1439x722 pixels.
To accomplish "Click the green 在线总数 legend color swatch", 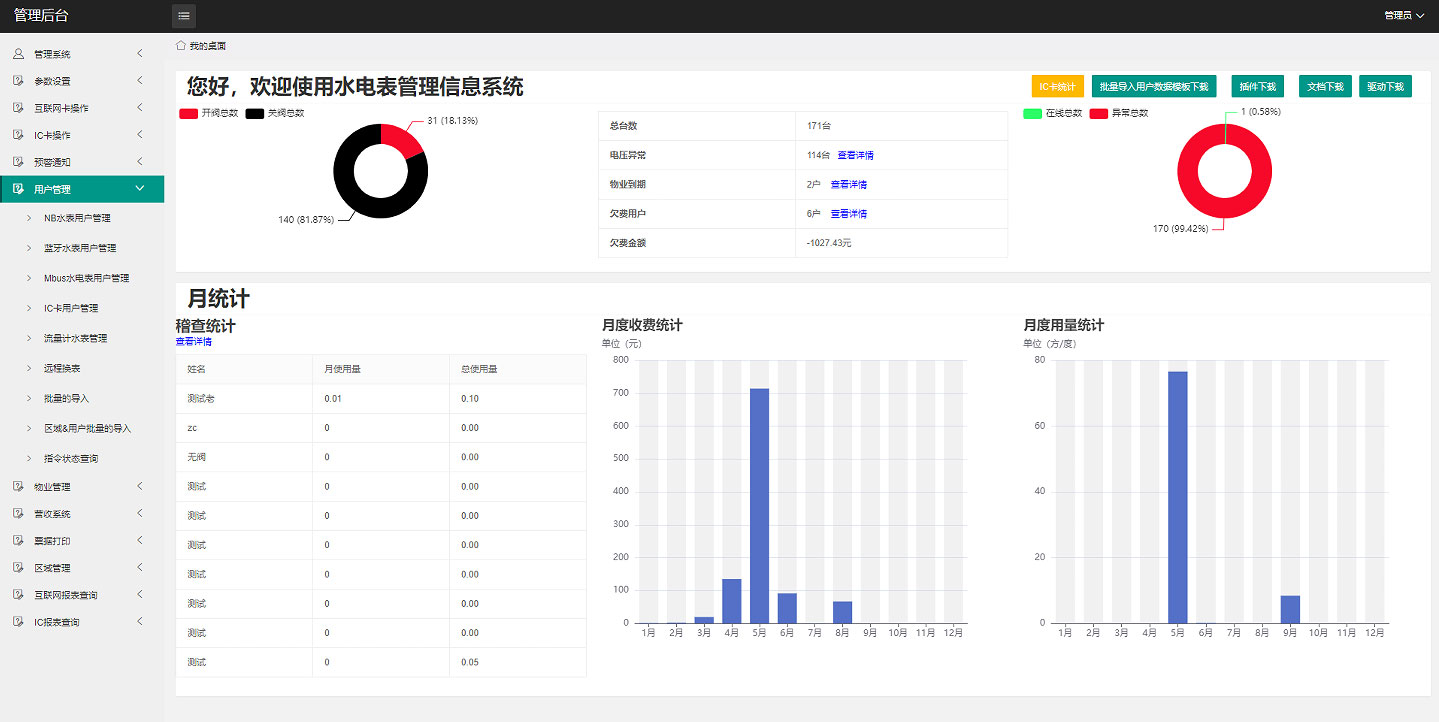I will pos(1032,113).
